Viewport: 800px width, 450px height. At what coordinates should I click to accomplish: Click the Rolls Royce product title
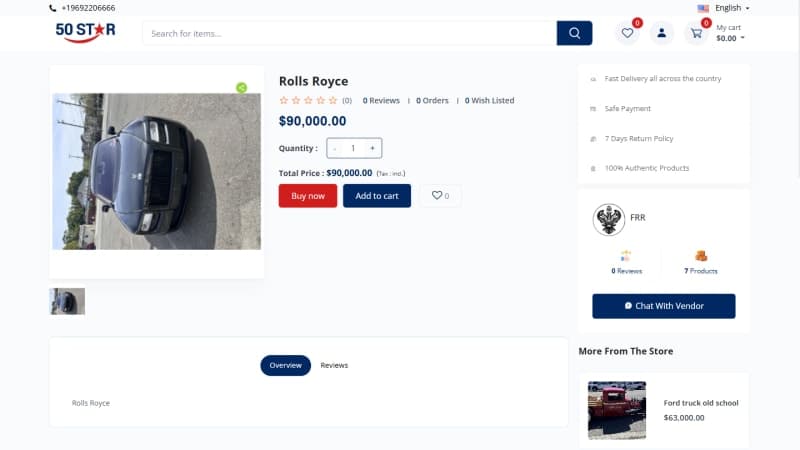[313, 81]
